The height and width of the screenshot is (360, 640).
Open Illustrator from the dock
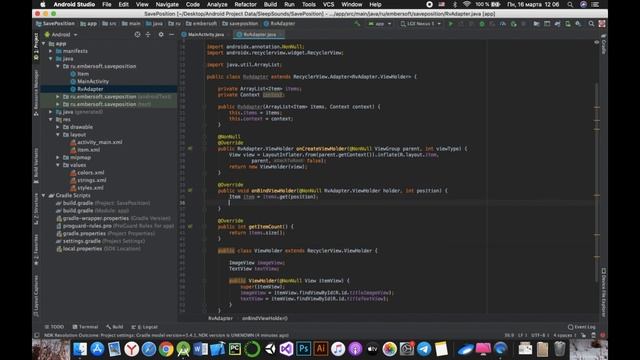coord(321,349)
